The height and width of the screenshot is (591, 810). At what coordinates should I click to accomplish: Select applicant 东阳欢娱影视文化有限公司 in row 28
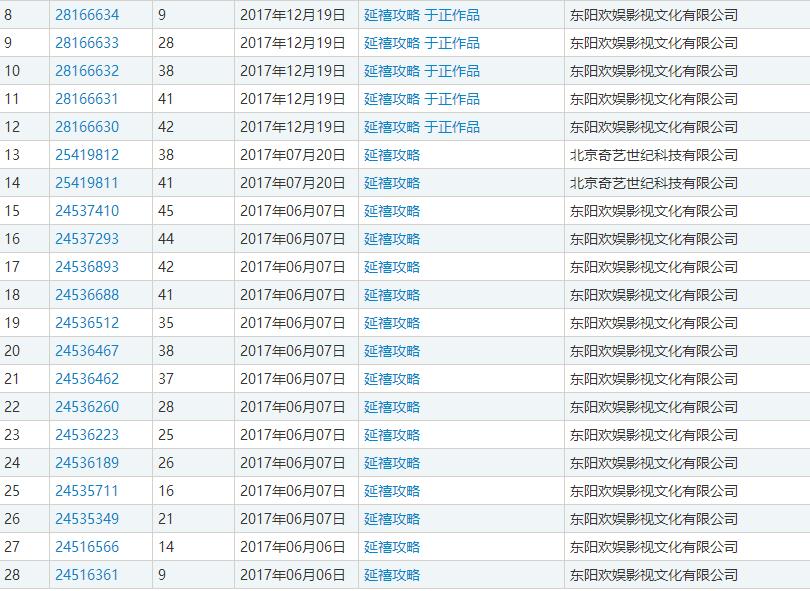(x=654, y=575)
